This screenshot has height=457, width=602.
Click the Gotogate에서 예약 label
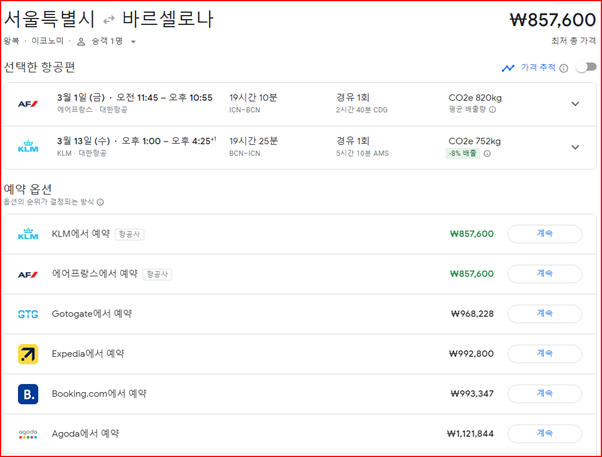92,314
